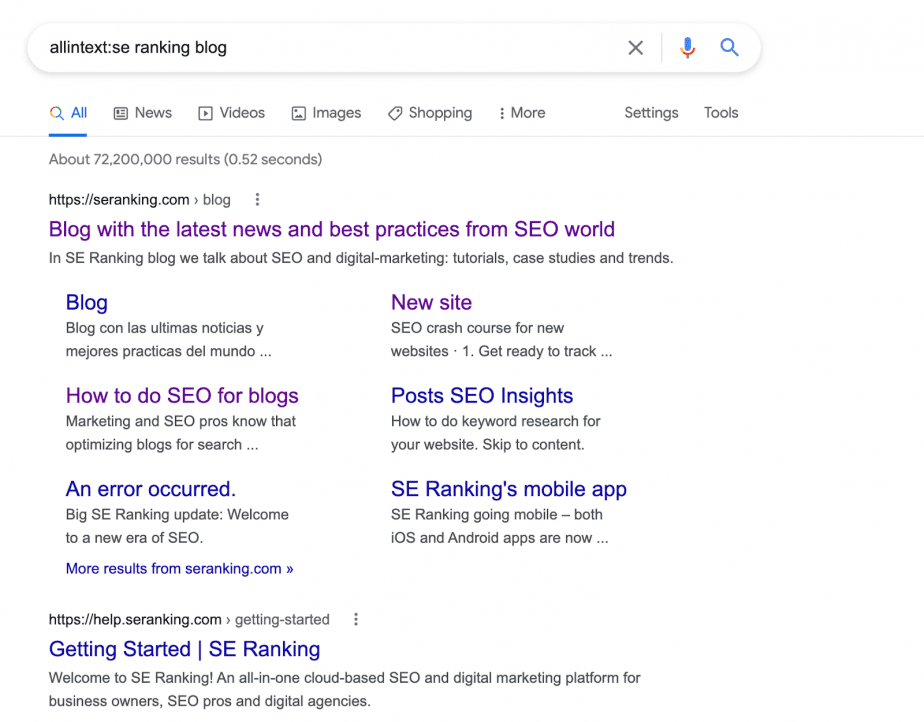
Task: Open the 'New site' sitelink
Action: 431,302
